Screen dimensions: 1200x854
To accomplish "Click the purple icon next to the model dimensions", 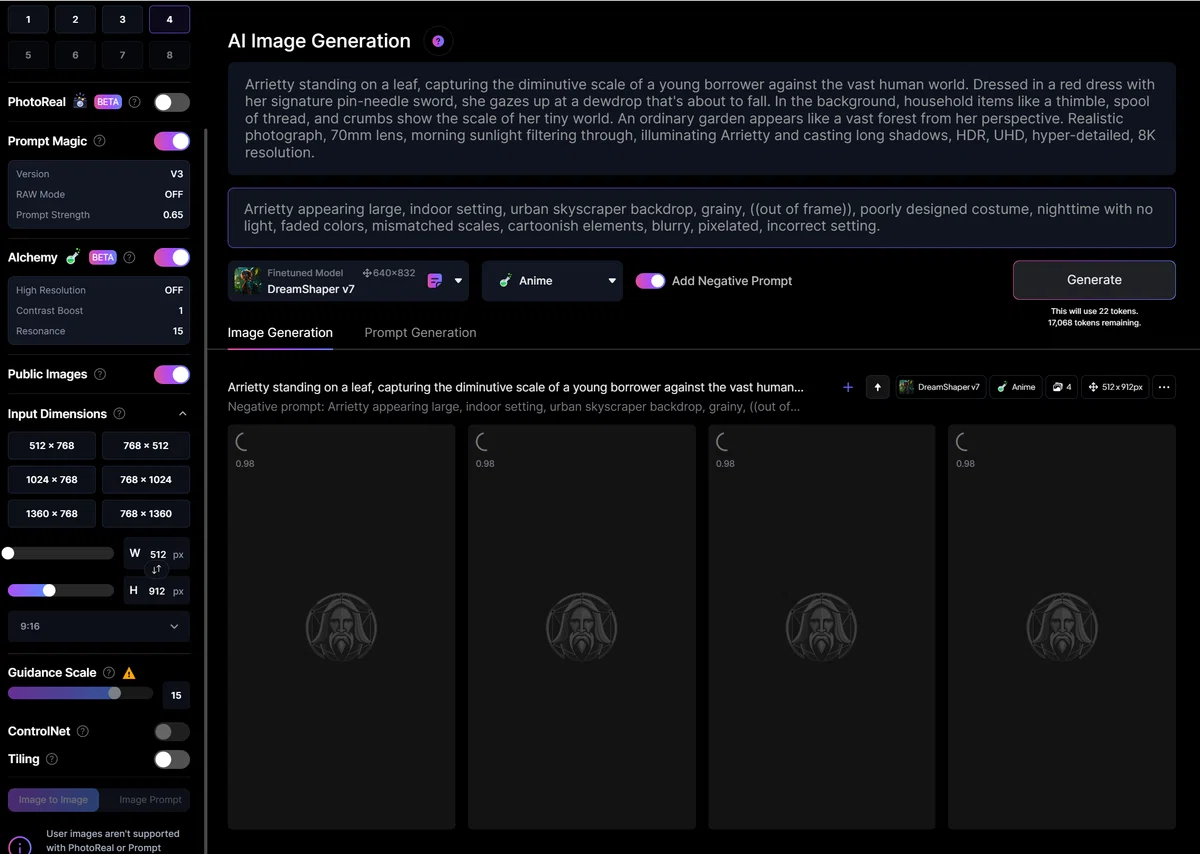I will click(x=435, y=281).
